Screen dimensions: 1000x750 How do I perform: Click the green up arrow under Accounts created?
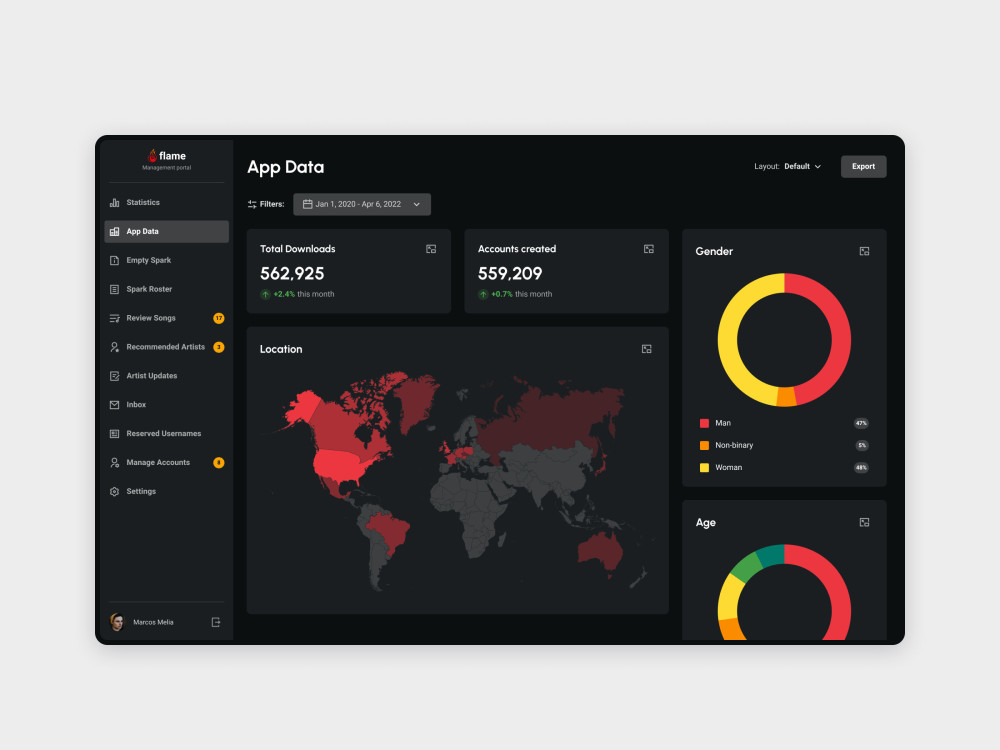click(x=483, y=294)
